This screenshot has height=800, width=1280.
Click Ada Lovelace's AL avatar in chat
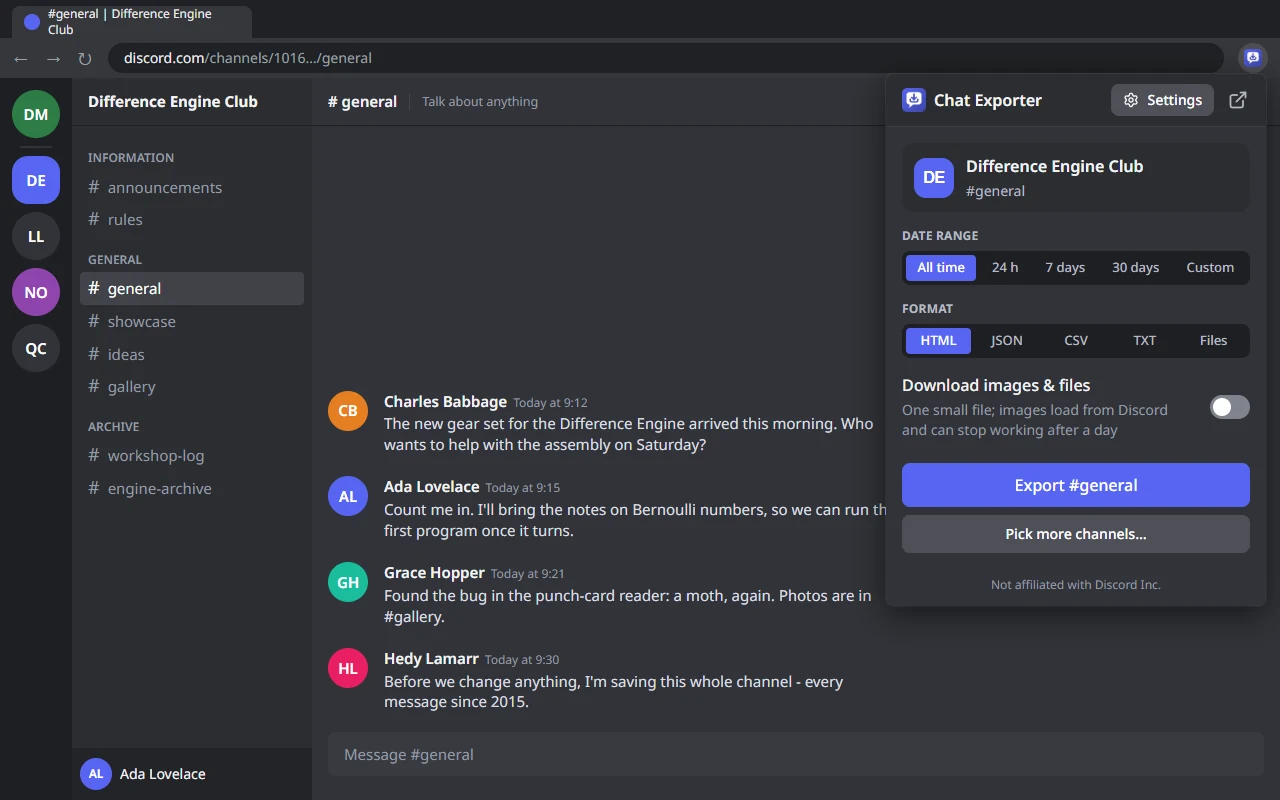point(348,496)
